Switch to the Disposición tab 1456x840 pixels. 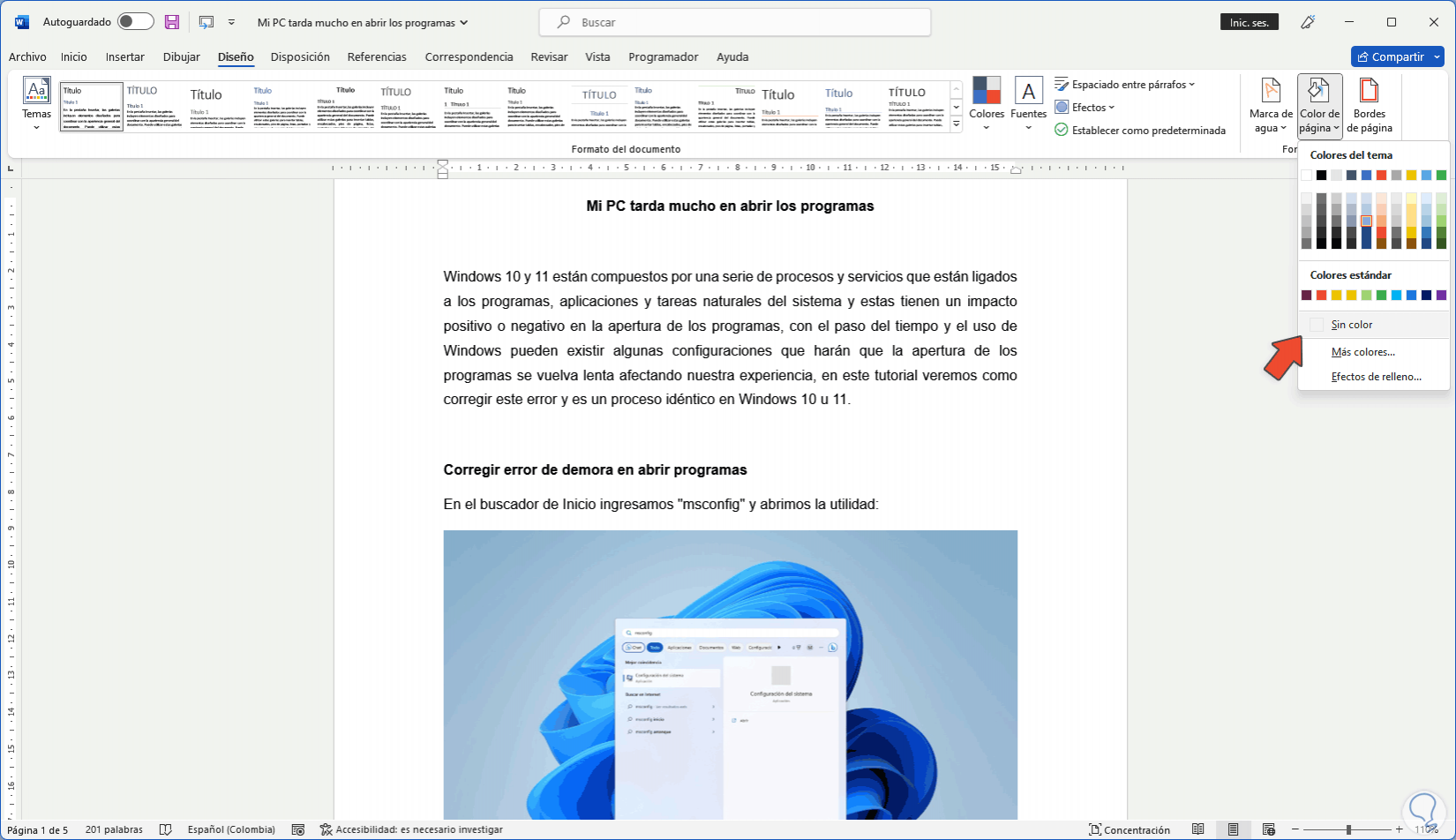pos(300,56)
